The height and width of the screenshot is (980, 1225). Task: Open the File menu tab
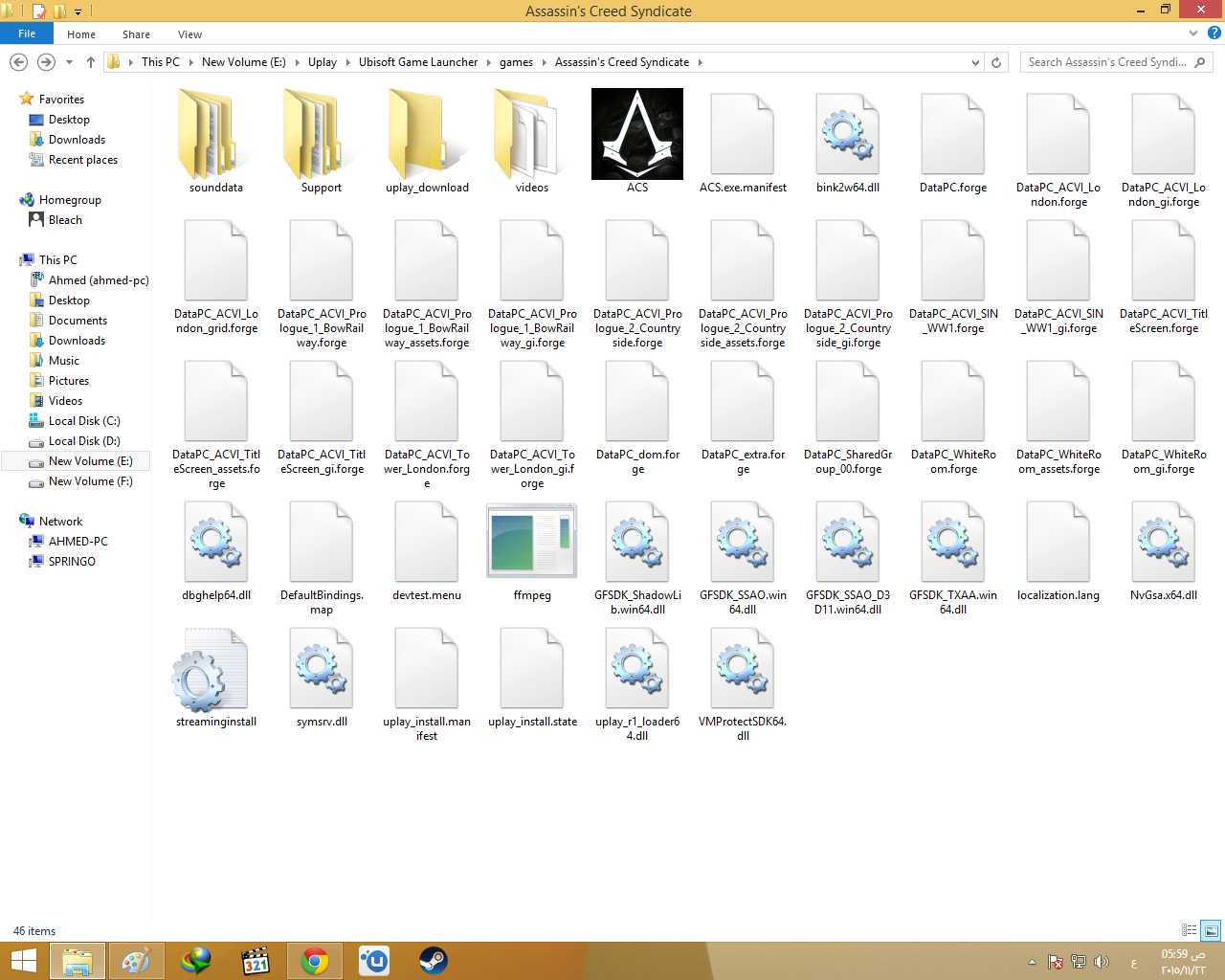tap(27, 33)
